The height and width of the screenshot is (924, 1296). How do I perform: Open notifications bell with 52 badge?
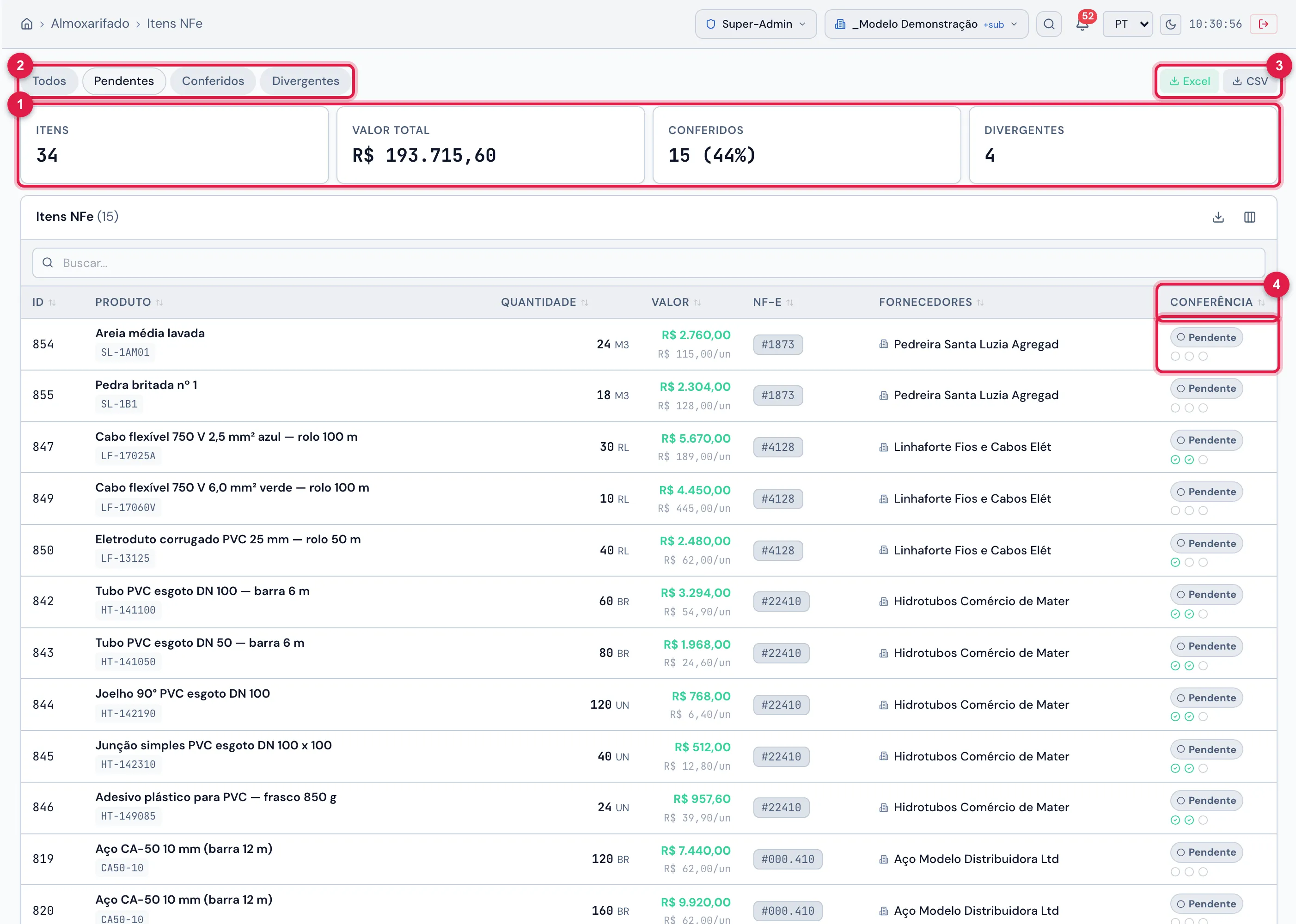coord(1082,24)
